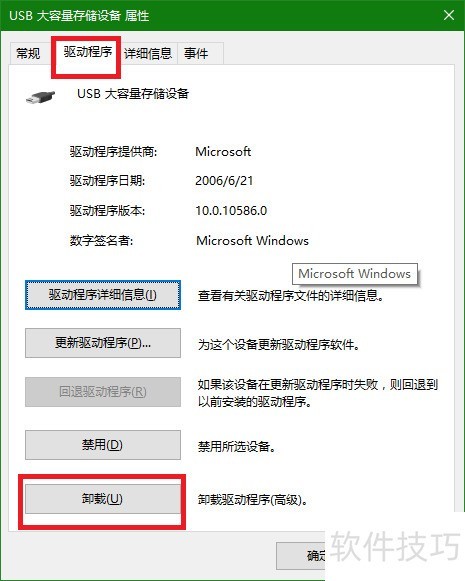
Task: Click the 数字签名者 value Microsoft Windows
Action: 252,240
